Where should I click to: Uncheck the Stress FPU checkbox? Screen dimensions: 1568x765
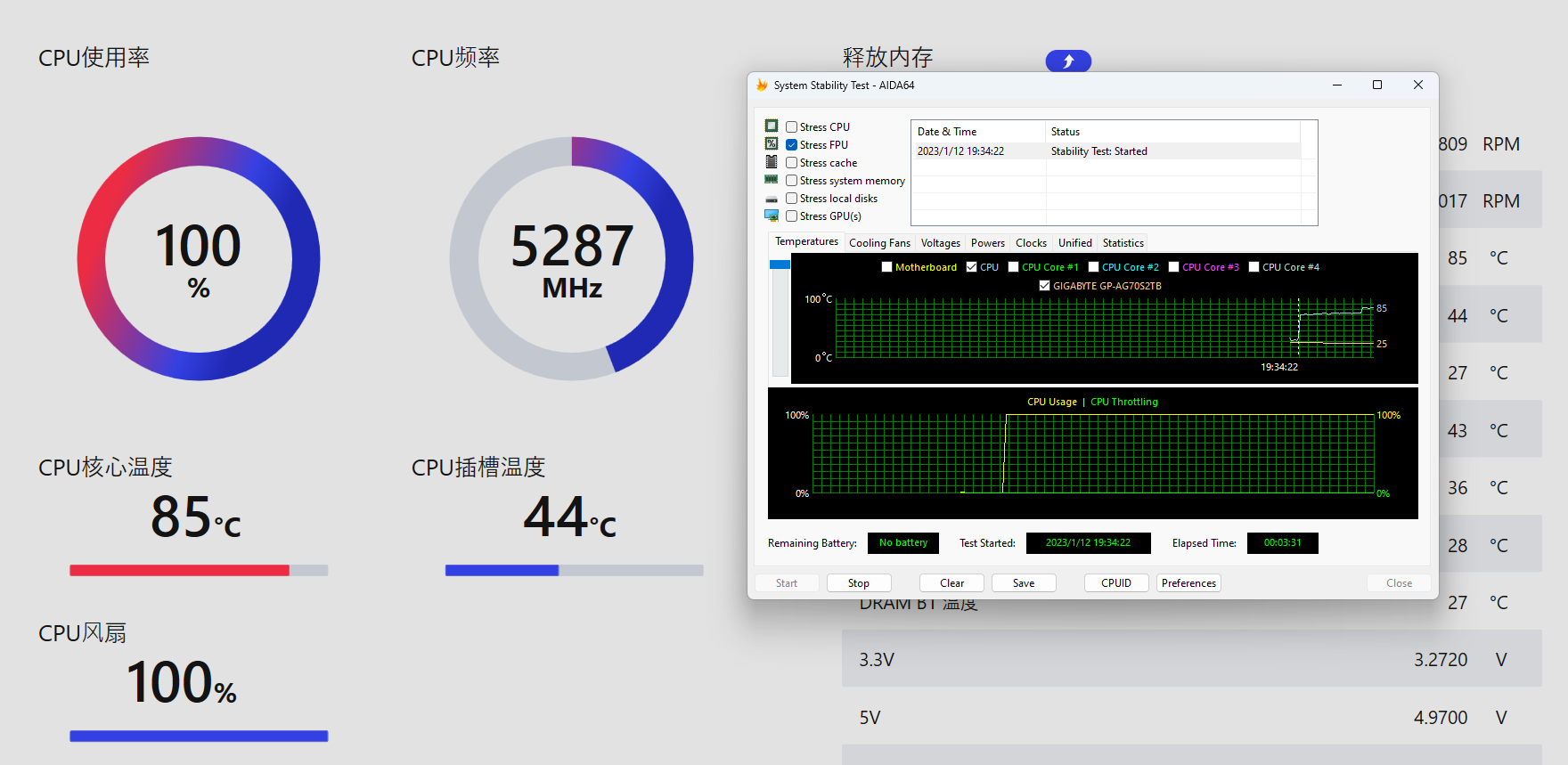[791, 145]
